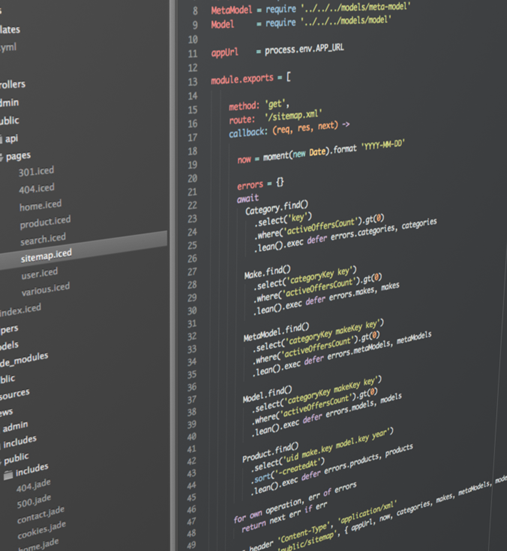This screenshot has width=507, height=551.
Task: Open cookies.jade file
Action: [42, 530]
